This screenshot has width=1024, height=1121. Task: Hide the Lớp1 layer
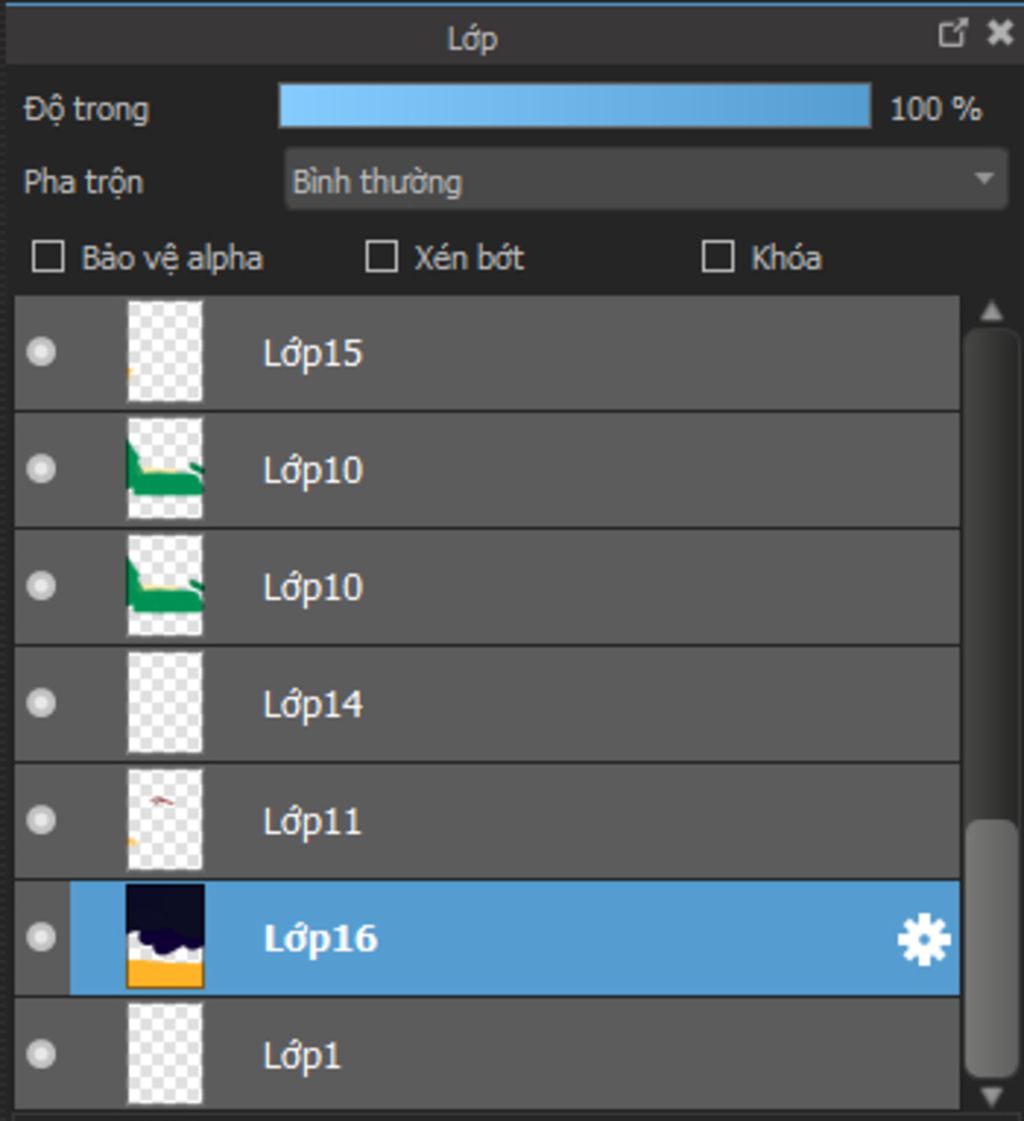coord(41,1053)
